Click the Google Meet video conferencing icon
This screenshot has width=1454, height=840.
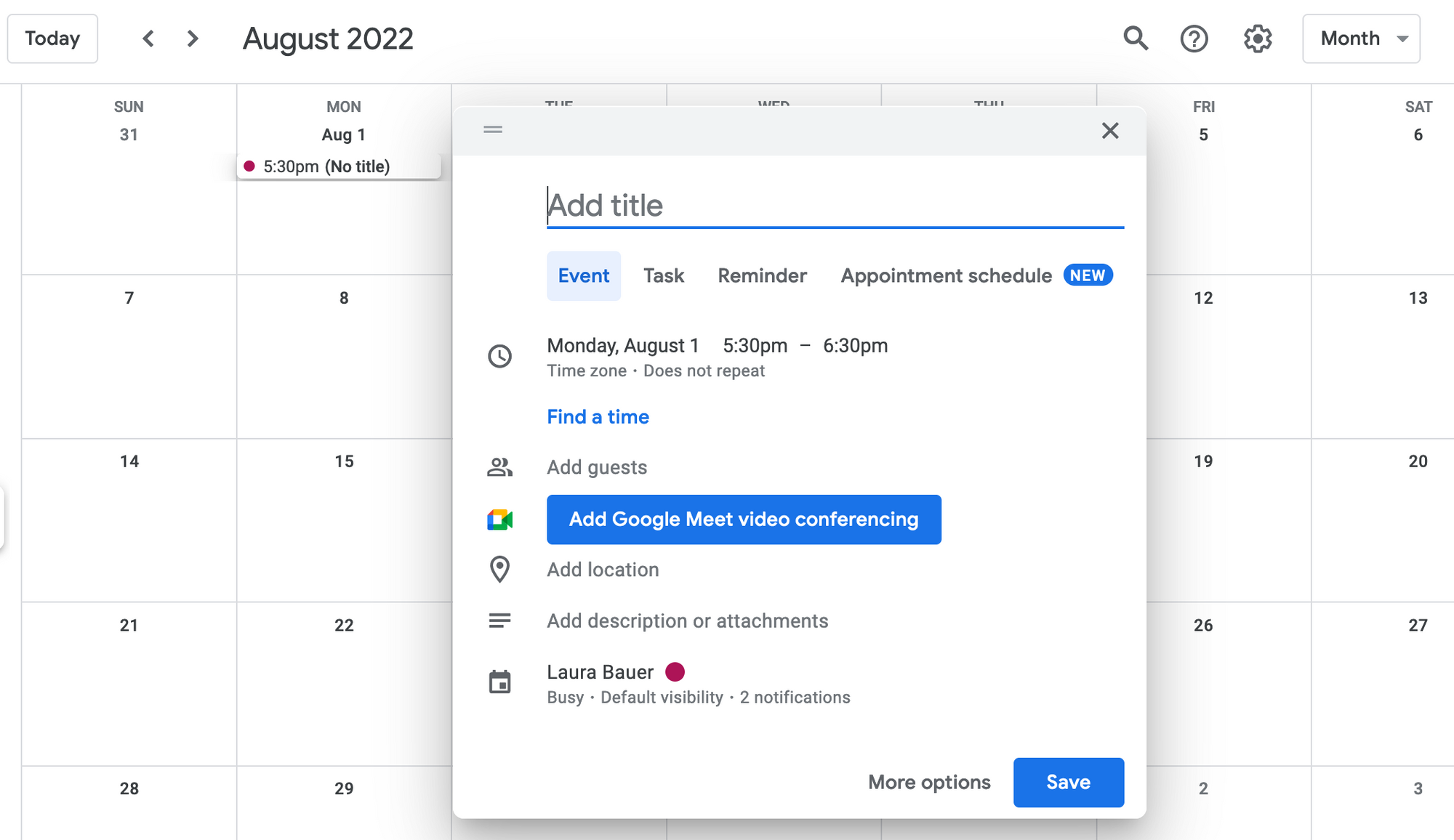[500, 519]
